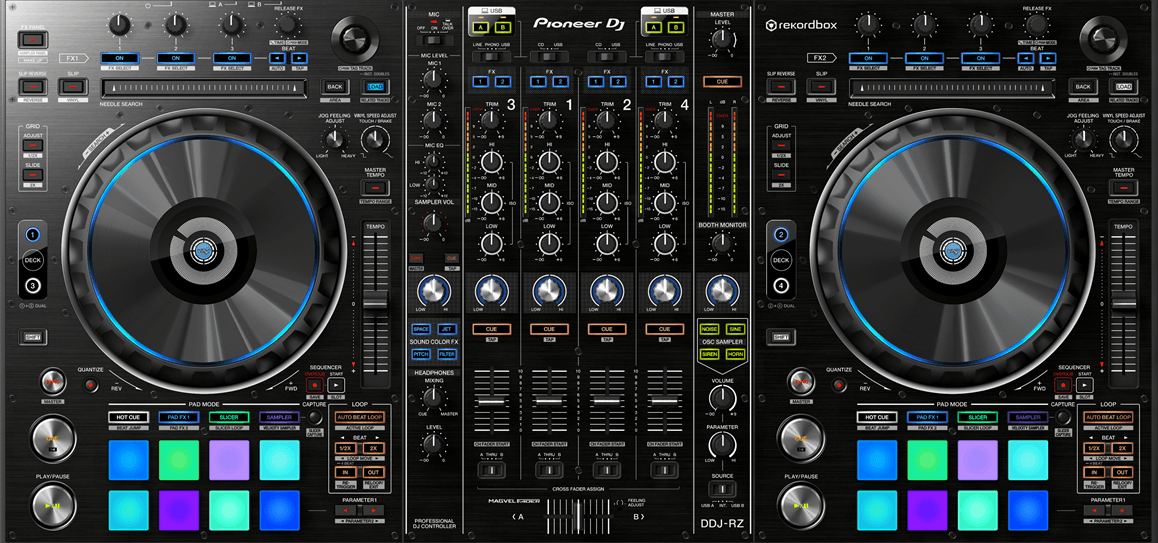Click the right deck BACK button

[x=1083, y=87]
